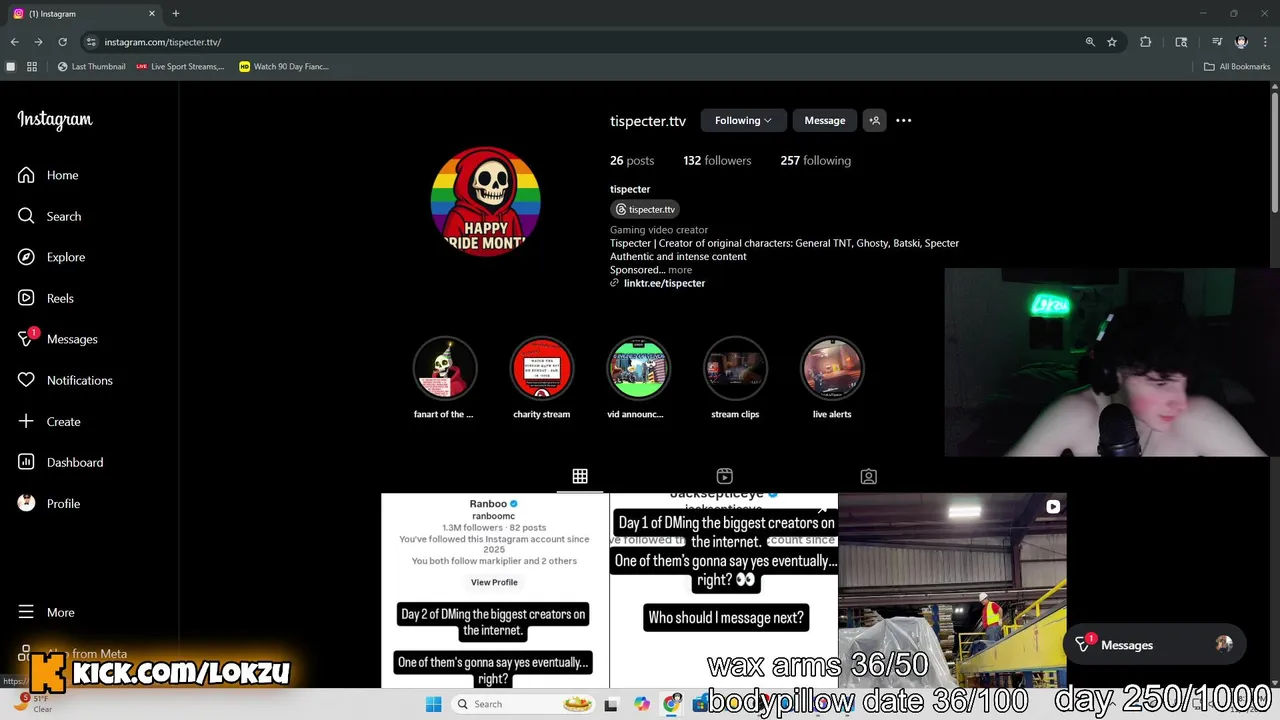
Task: Open the Explore section
Action: click(x=51, y=257)
